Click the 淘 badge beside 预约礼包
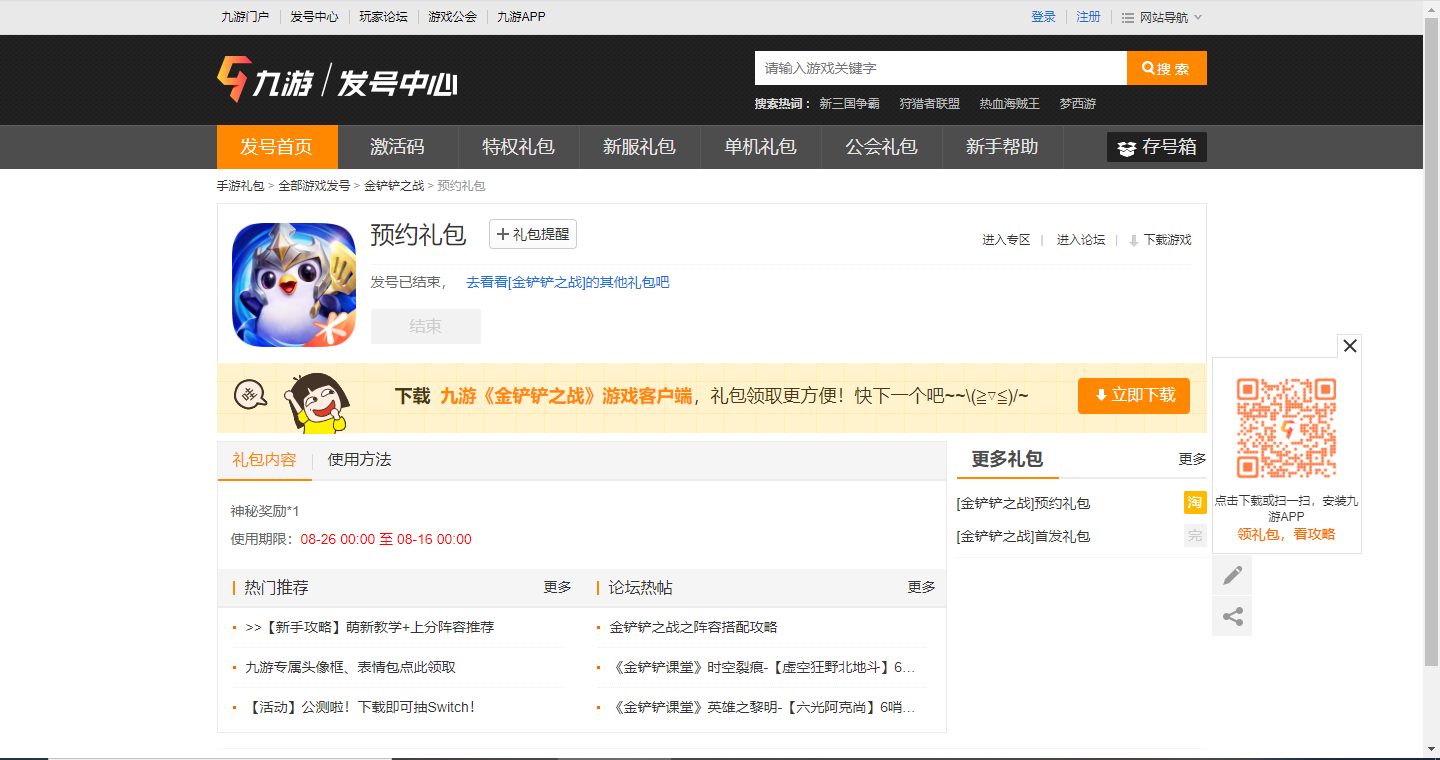This screenshot has width=1440, height=760. (x=1195, y=503)
